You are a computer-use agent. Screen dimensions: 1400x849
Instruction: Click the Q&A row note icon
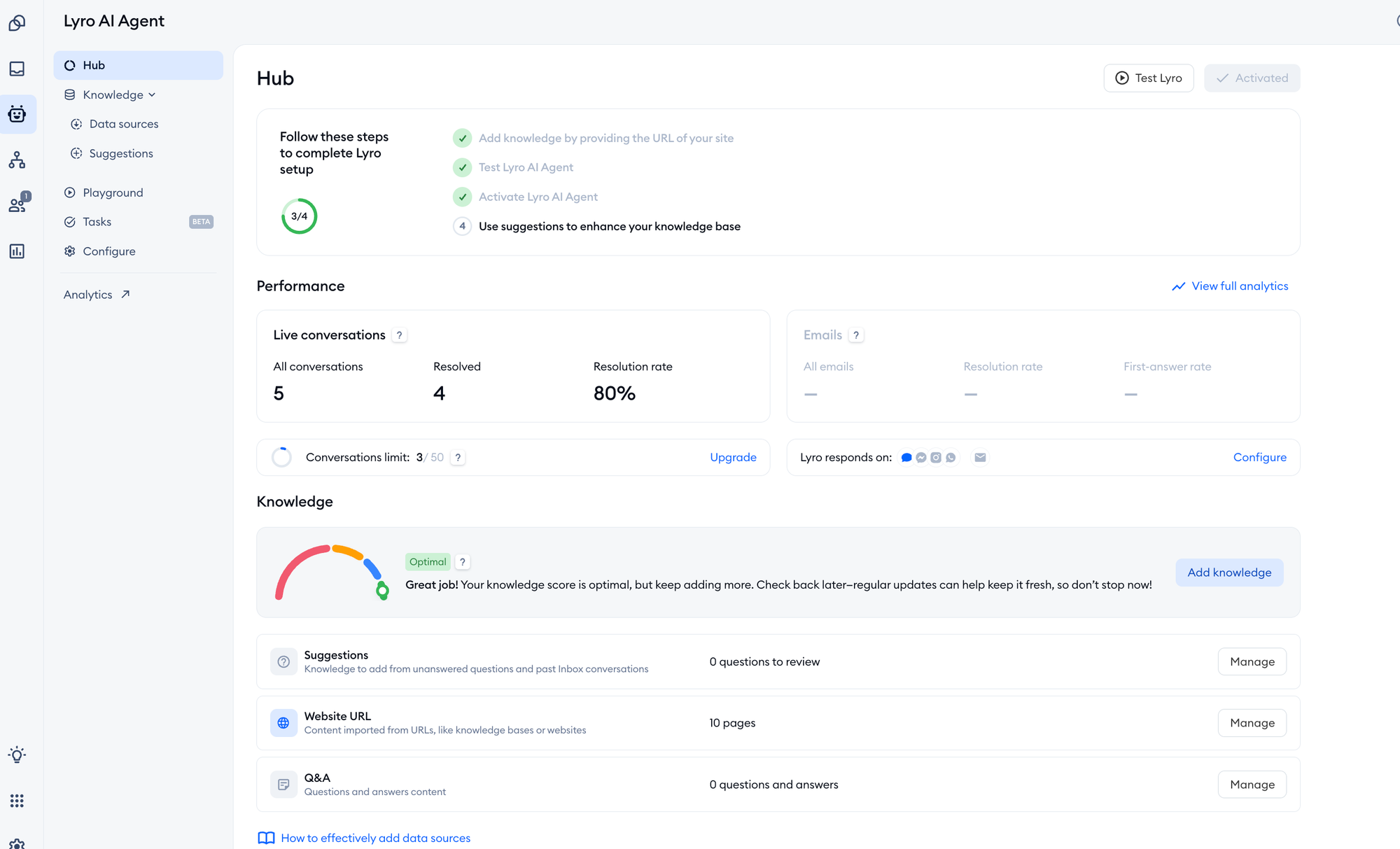(x=283, y=785)
